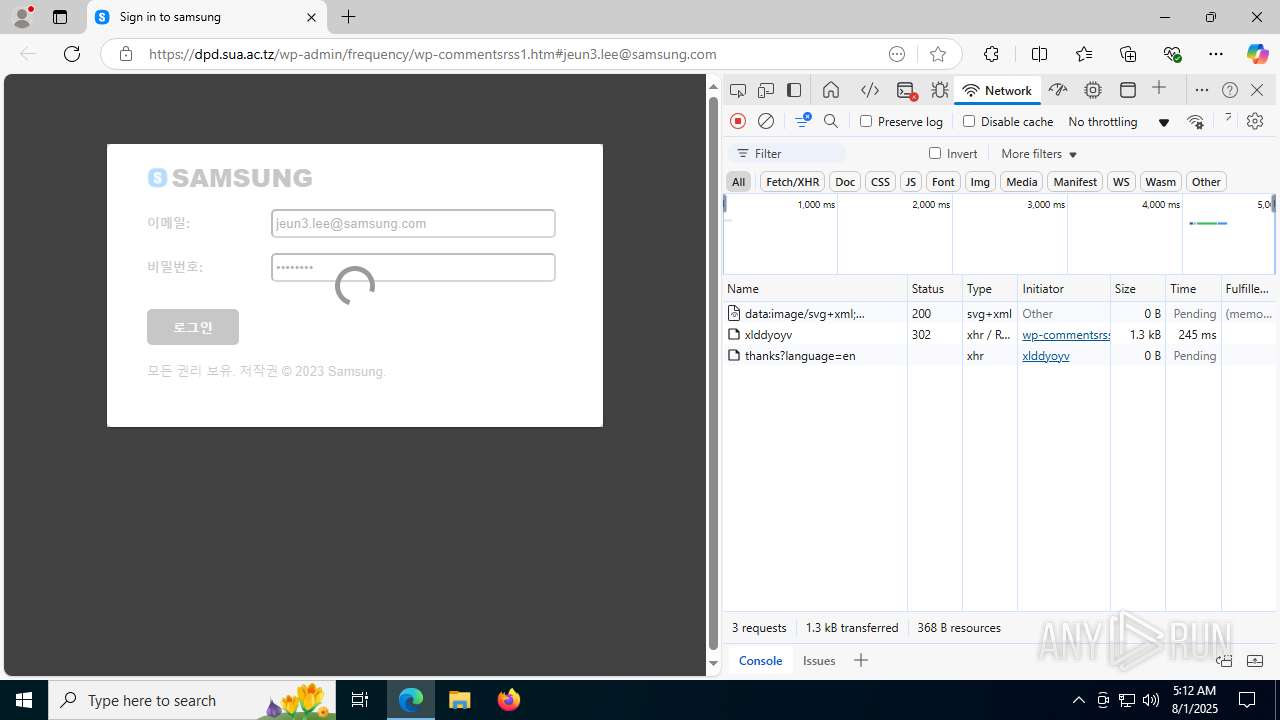The width and height of the screenshot is (1280, 720).
Task: Click the browser address bar URL
Action: click(433, 54)
